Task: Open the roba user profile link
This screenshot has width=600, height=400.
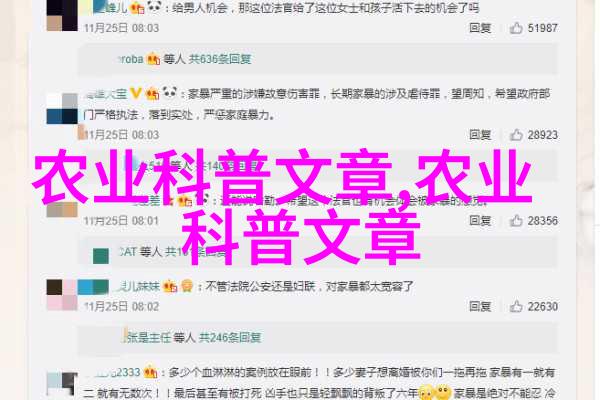Action: [x=131, y=59]
